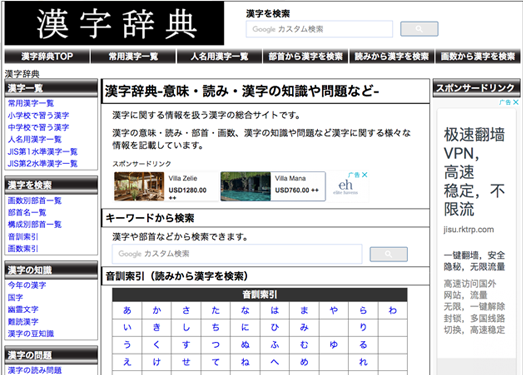523x375 pixels.
Task: Open the 漢字辞典TOP menu item
Action: pos(47,56)
